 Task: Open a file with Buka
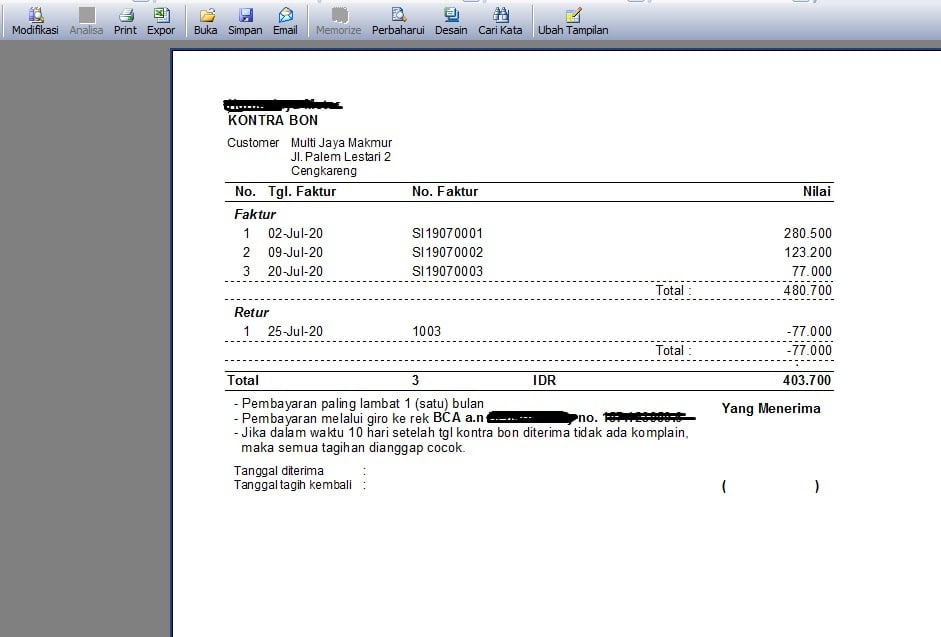pyautogui.click(x=206, y=21)
